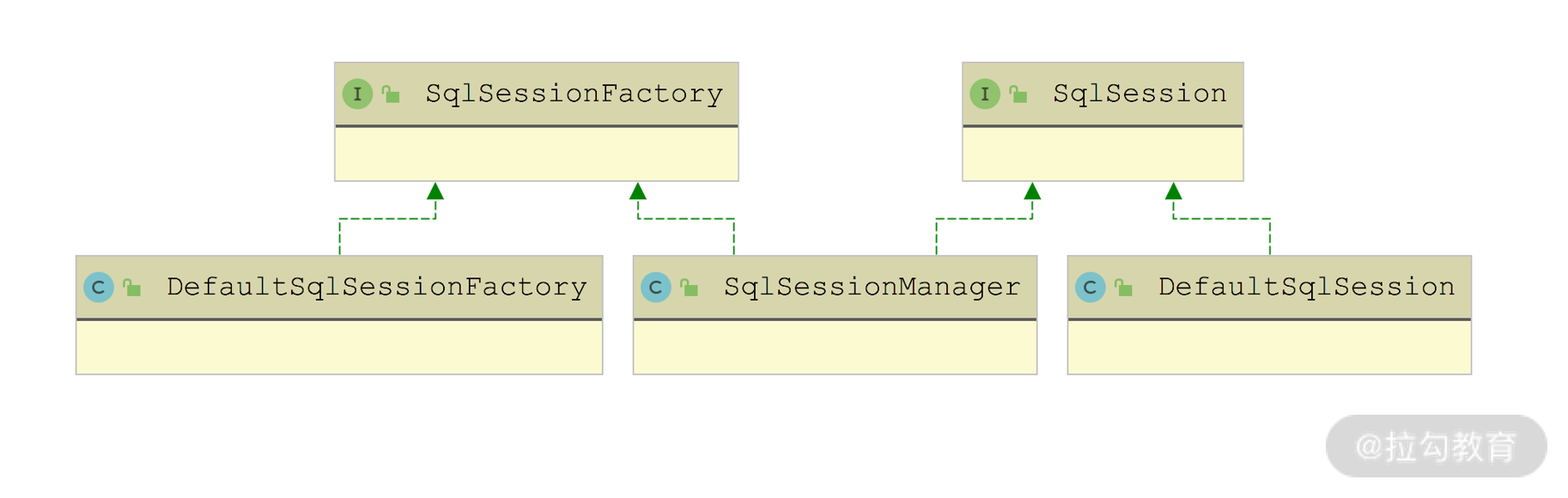Select the DefaultSqlSessionFactory class title
The image size is (1568, 498).
pyautogui.click(x=376, y=287)
